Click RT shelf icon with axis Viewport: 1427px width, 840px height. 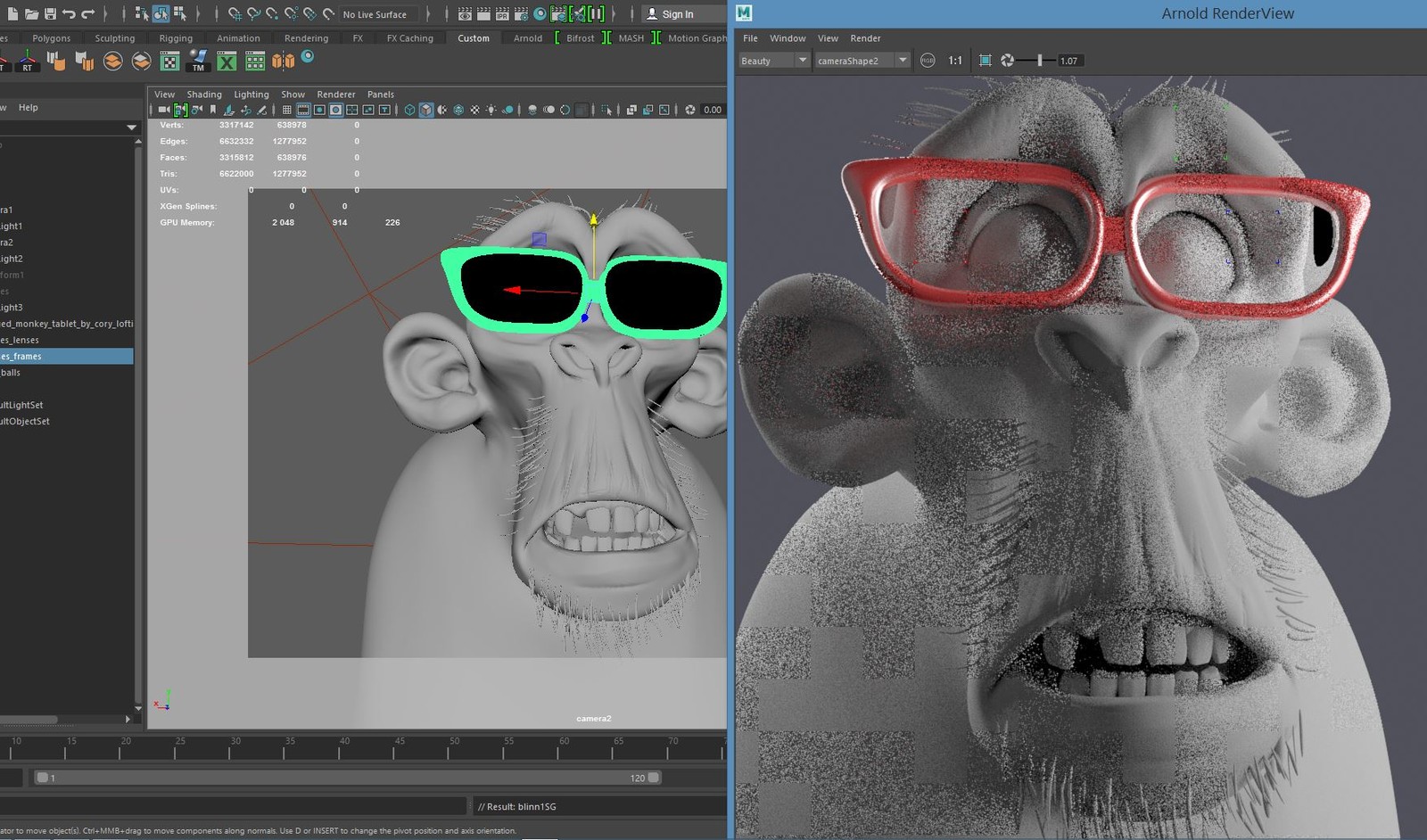[x=27, y=61]
